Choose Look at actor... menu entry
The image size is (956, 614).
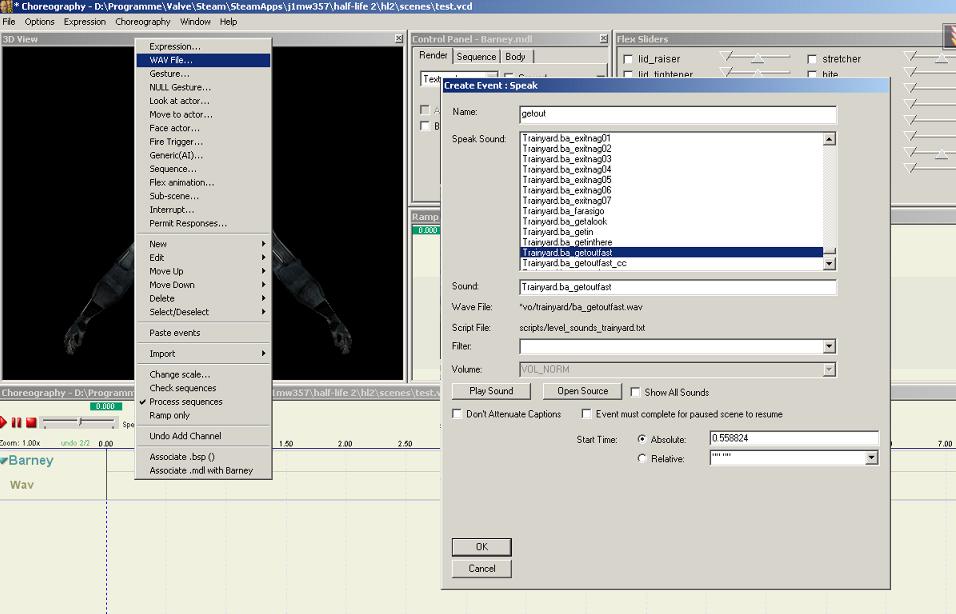click(203, 101)
